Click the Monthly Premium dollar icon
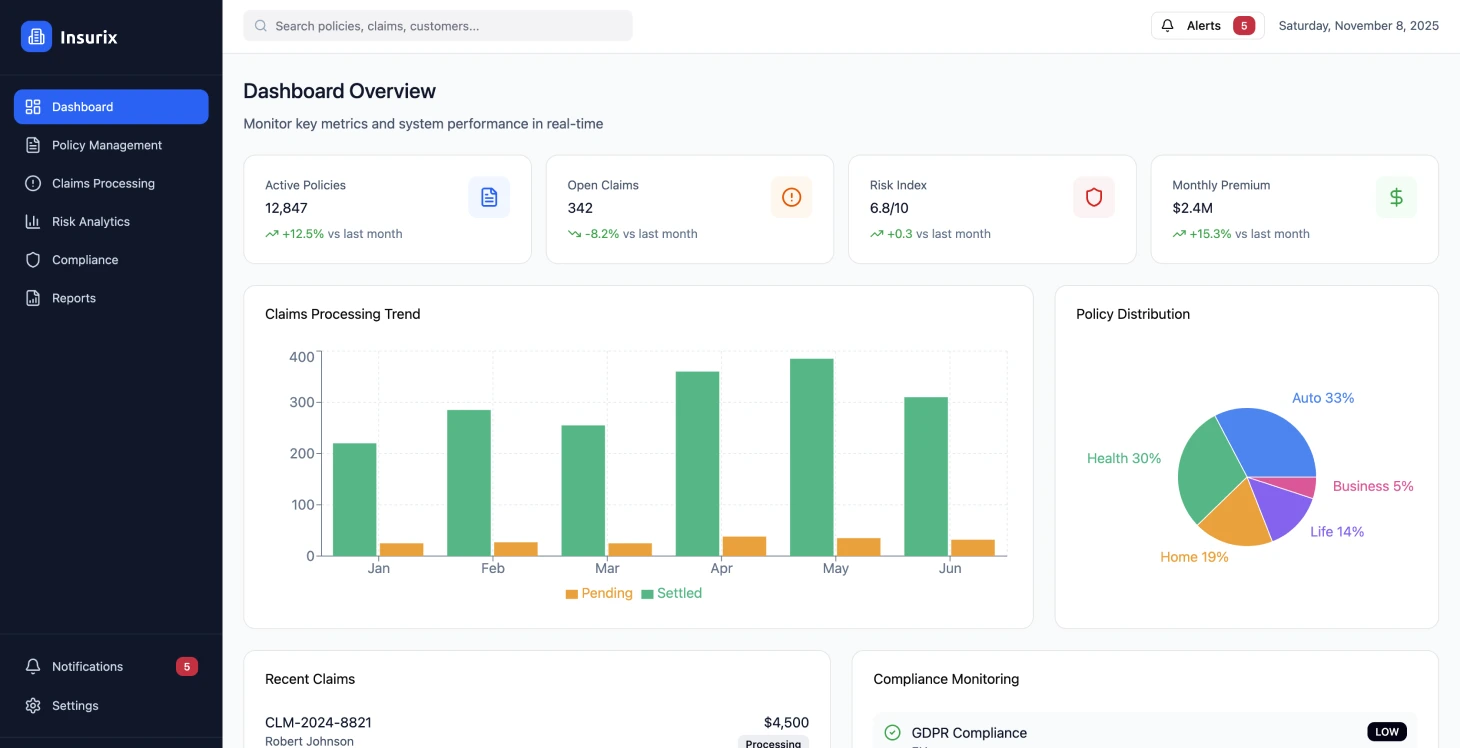The image size is (1460, 748). 1396,197
